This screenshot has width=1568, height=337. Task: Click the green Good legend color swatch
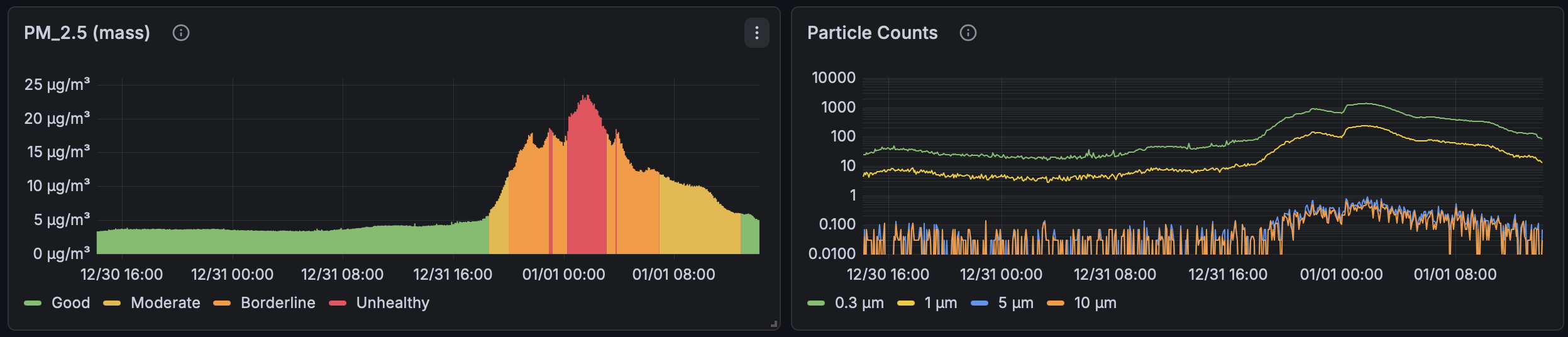pos(33,303)
